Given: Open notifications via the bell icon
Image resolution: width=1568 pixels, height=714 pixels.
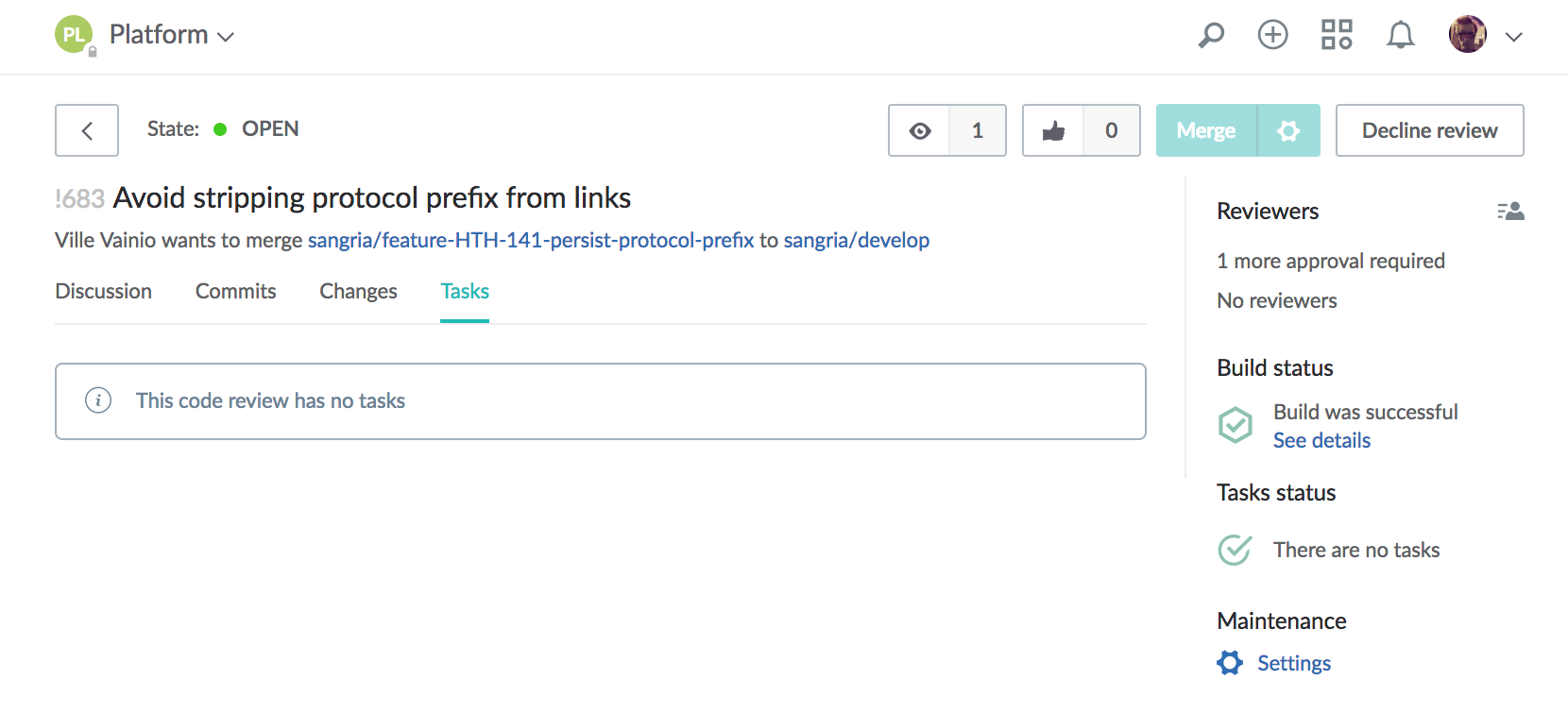Looking at the screenshot, I should 1401,34.
